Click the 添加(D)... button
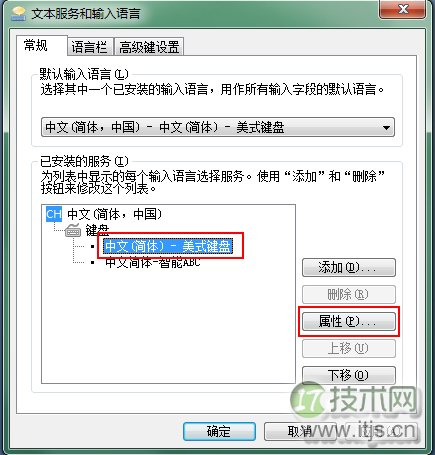Viewport: 435px width, 455px height. coord(349,267)
